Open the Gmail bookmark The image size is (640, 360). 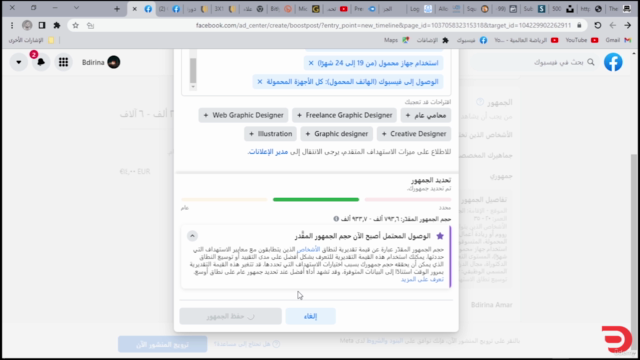[x=618, y=40]
